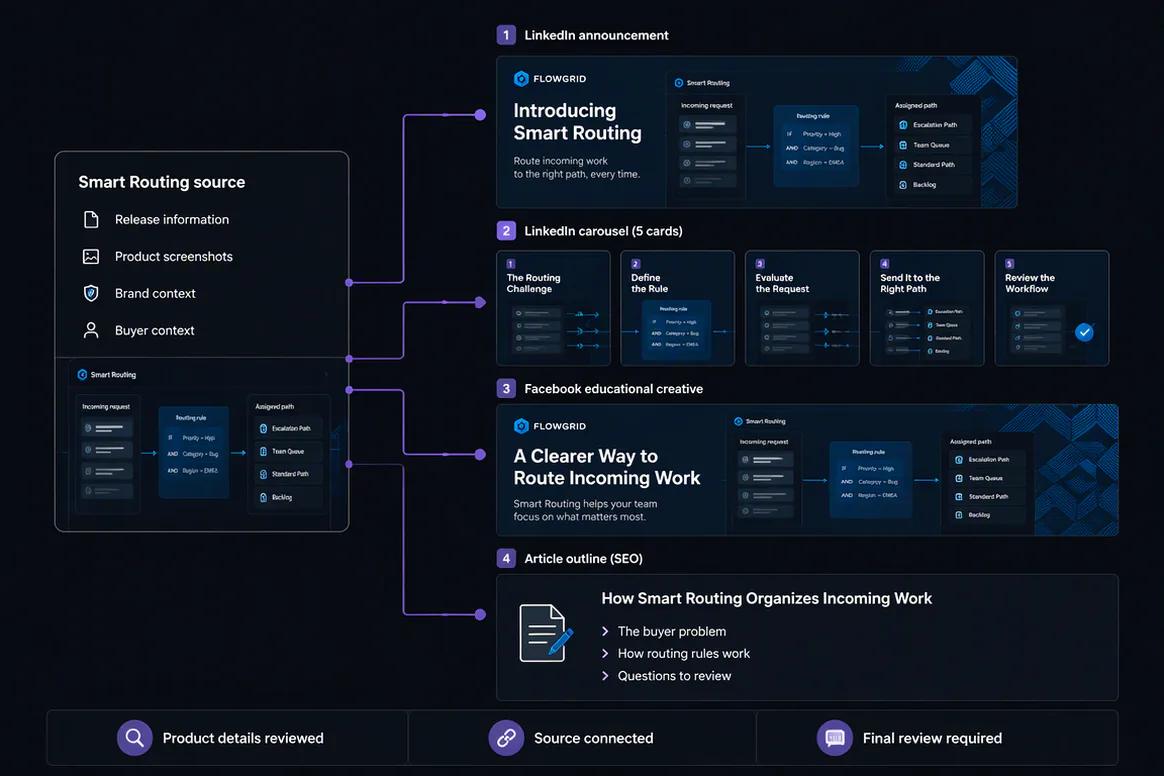Viewport: 1164px width, 776px height.
Task: Select the Smart Routing source heading
Action: pyautogui.click(x=162, y=182)
